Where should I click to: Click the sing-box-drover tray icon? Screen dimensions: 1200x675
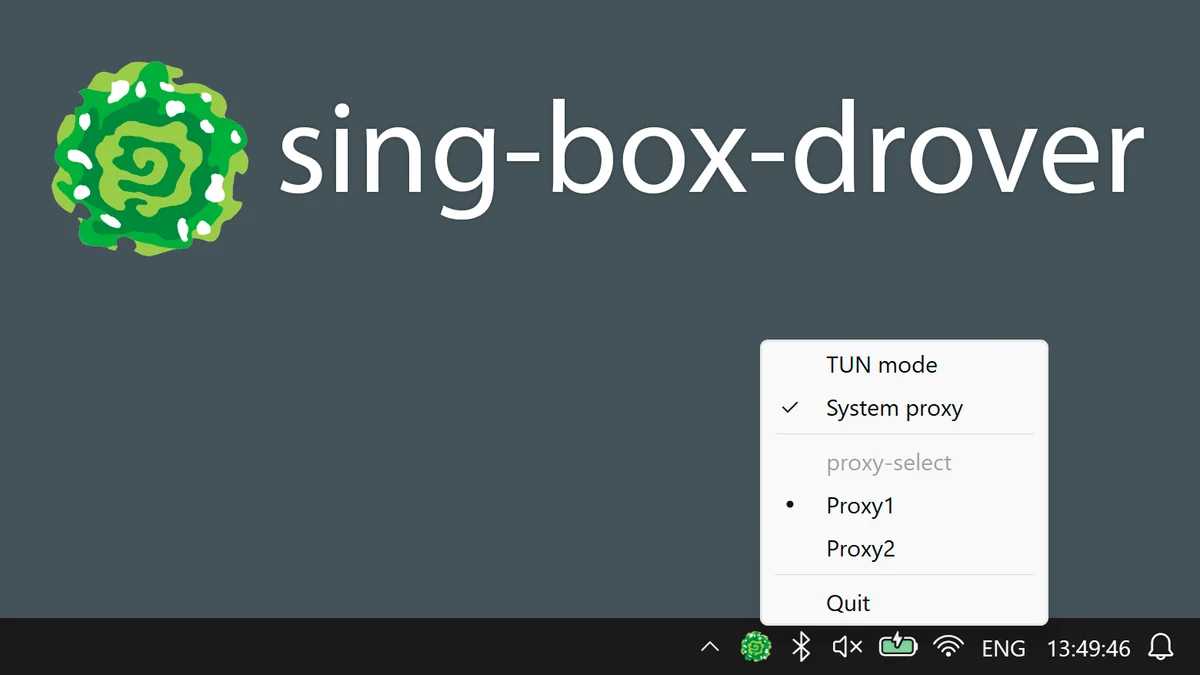(x=756, y=647)
